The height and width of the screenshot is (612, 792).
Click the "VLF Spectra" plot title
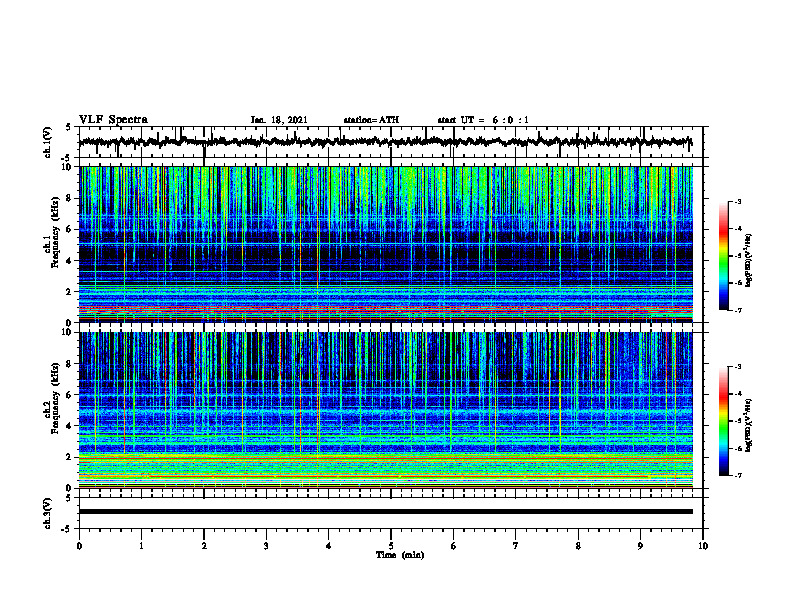(113, 120)
